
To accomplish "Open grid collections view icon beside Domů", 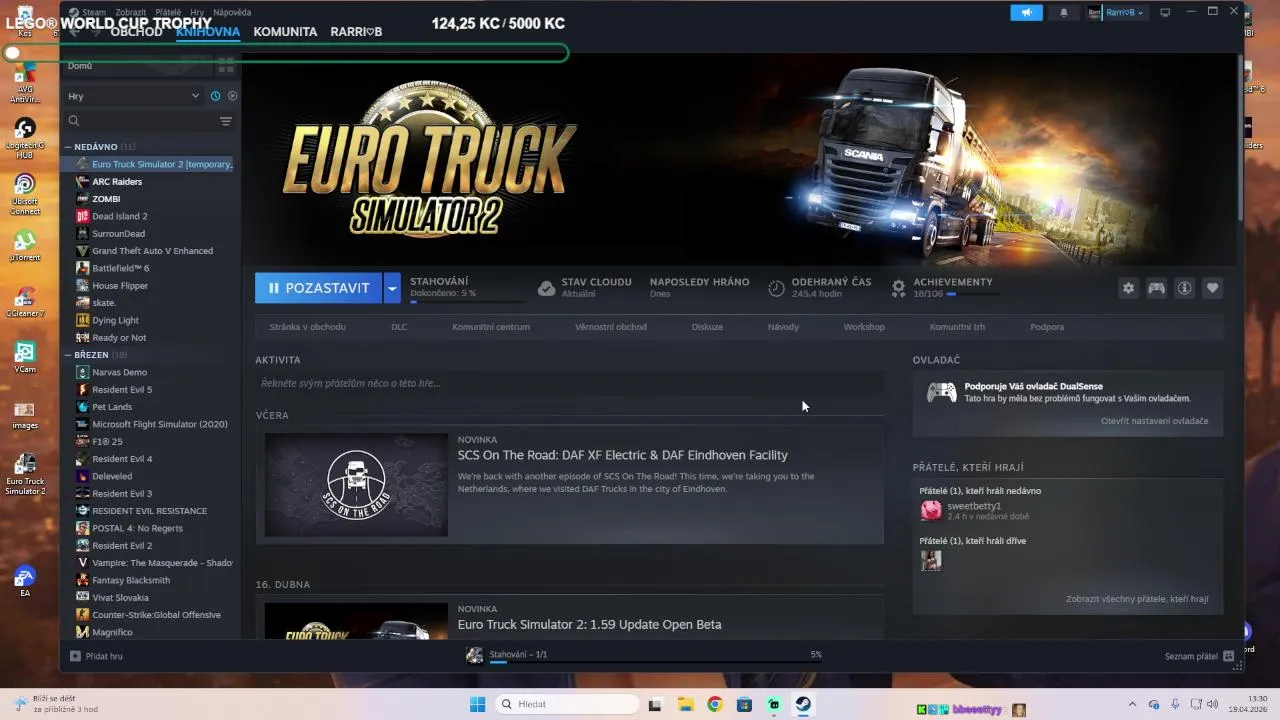I will 226,65.
